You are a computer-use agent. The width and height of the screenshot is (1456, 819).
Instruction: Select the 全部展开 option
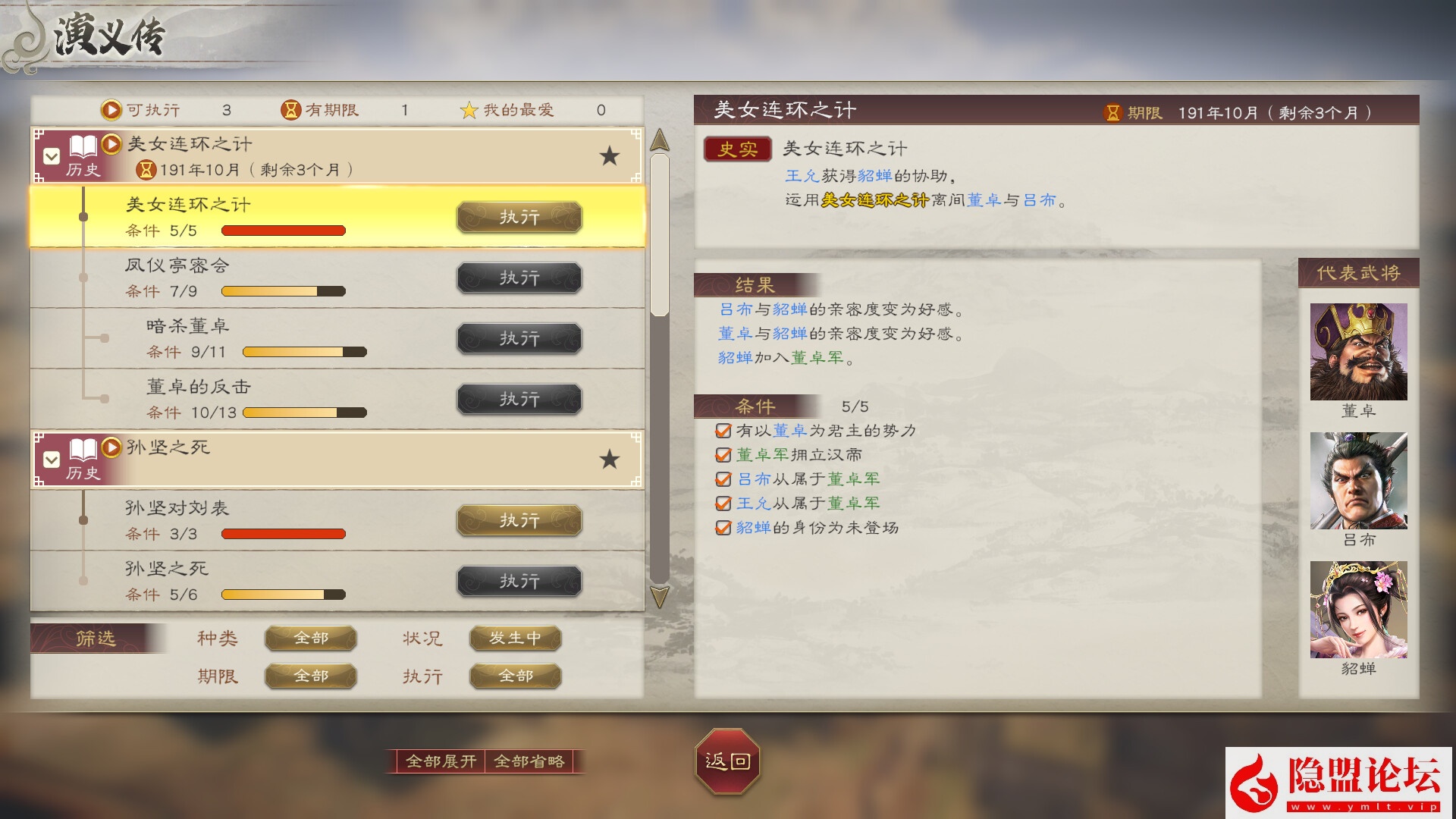[441, 761]
